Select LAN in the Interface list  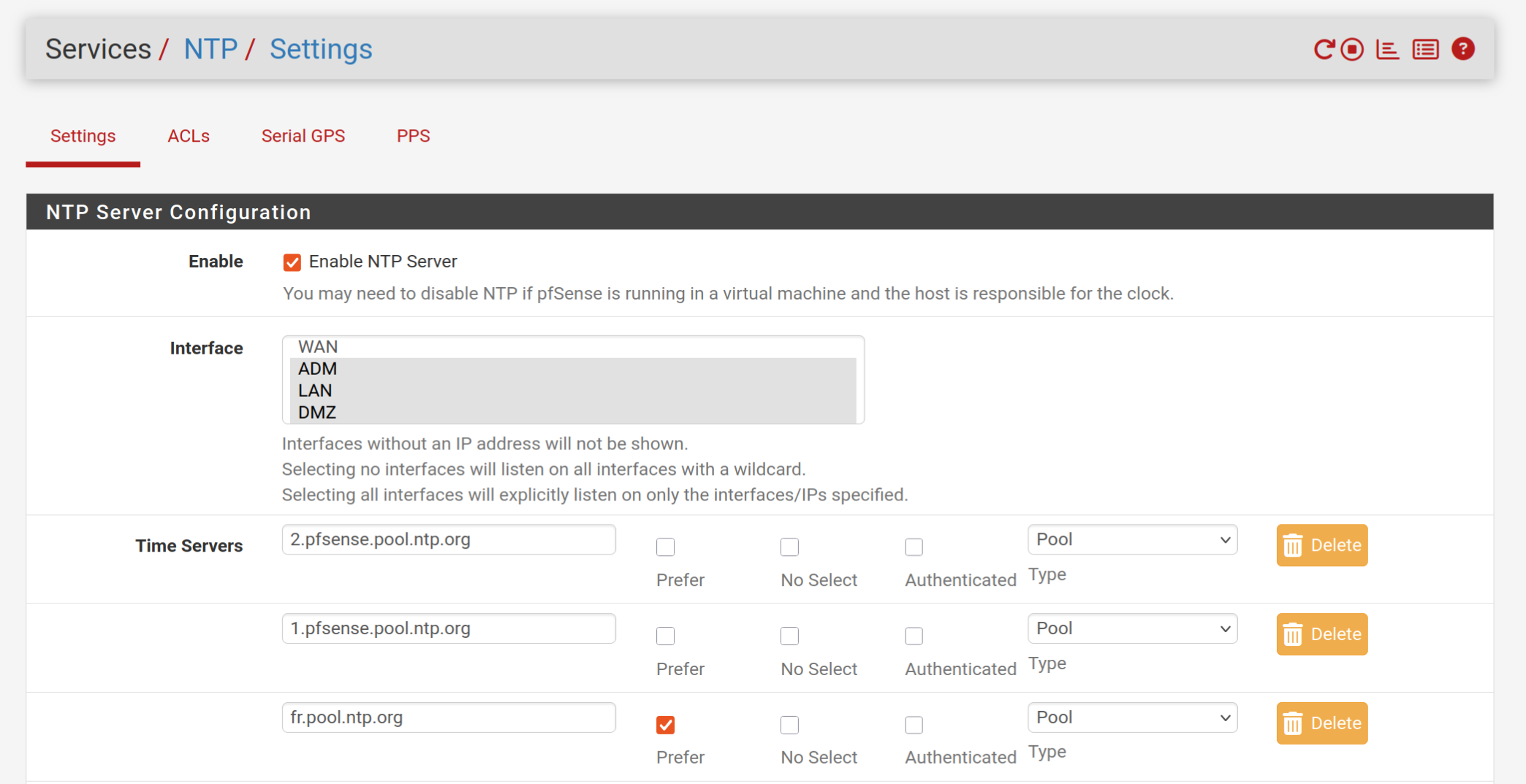[x=573, y=391]
